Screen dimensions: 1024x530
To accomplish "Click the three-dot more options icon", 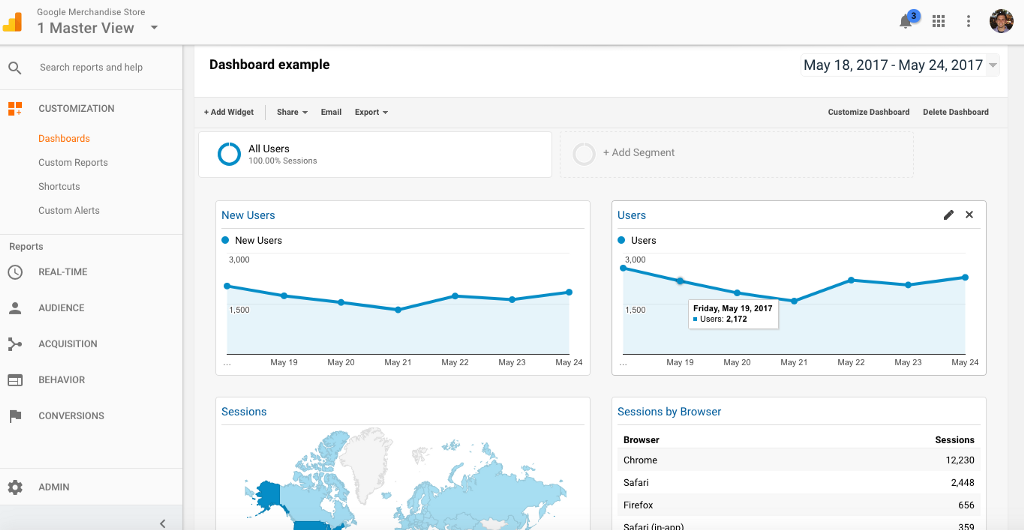I will click(968, 21).
